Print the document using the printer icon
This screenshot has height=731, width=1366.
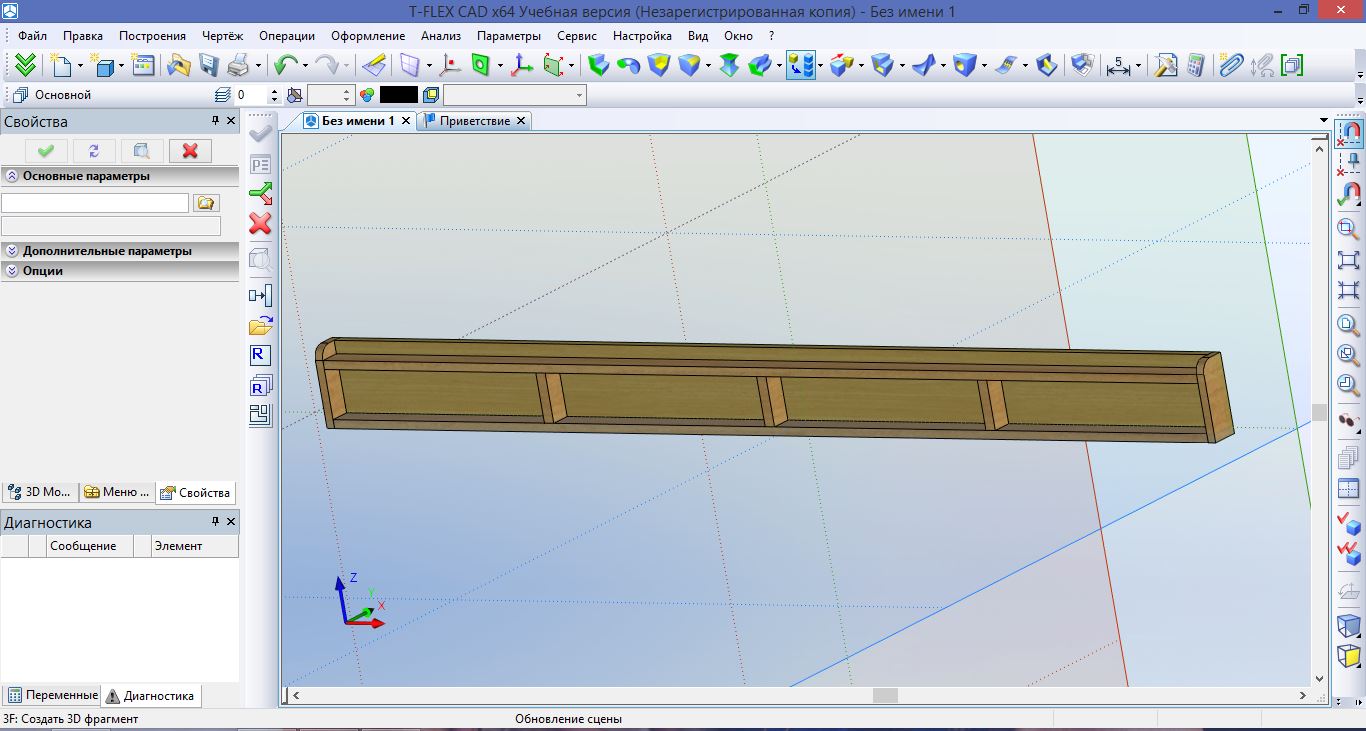pos(238,66)
